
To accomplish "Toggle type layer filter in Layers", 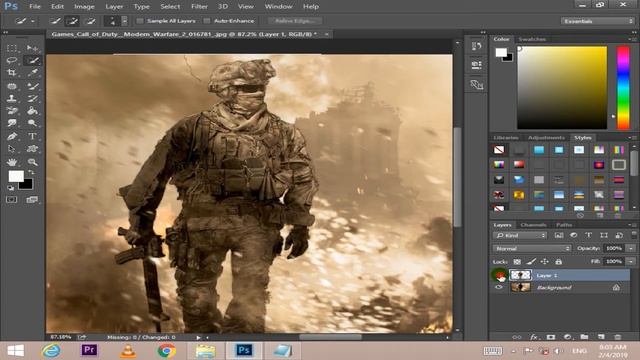I will [588, 235].
